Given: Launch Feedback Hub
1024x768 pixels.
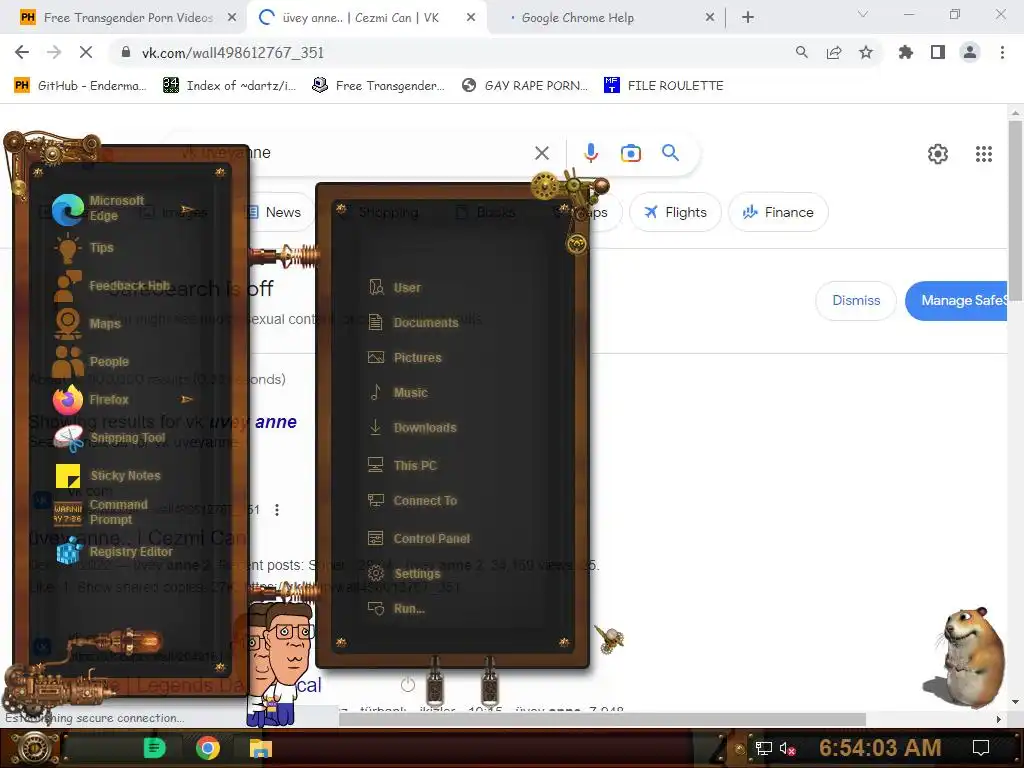Looking at the screenshot, I should tap(111, 286).
